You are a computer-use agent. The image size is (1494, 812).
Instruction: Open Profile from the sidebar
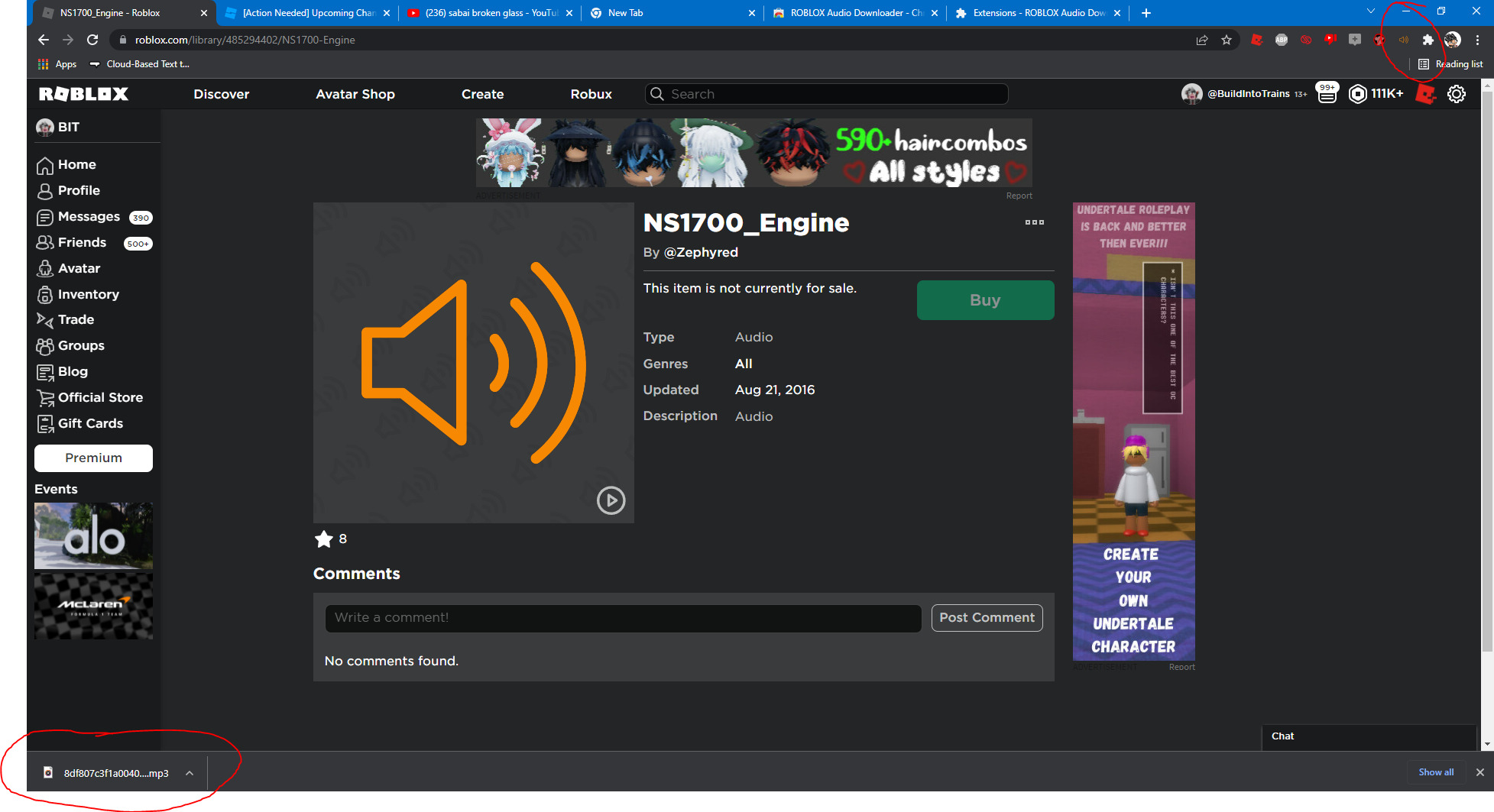coord(79,190)
